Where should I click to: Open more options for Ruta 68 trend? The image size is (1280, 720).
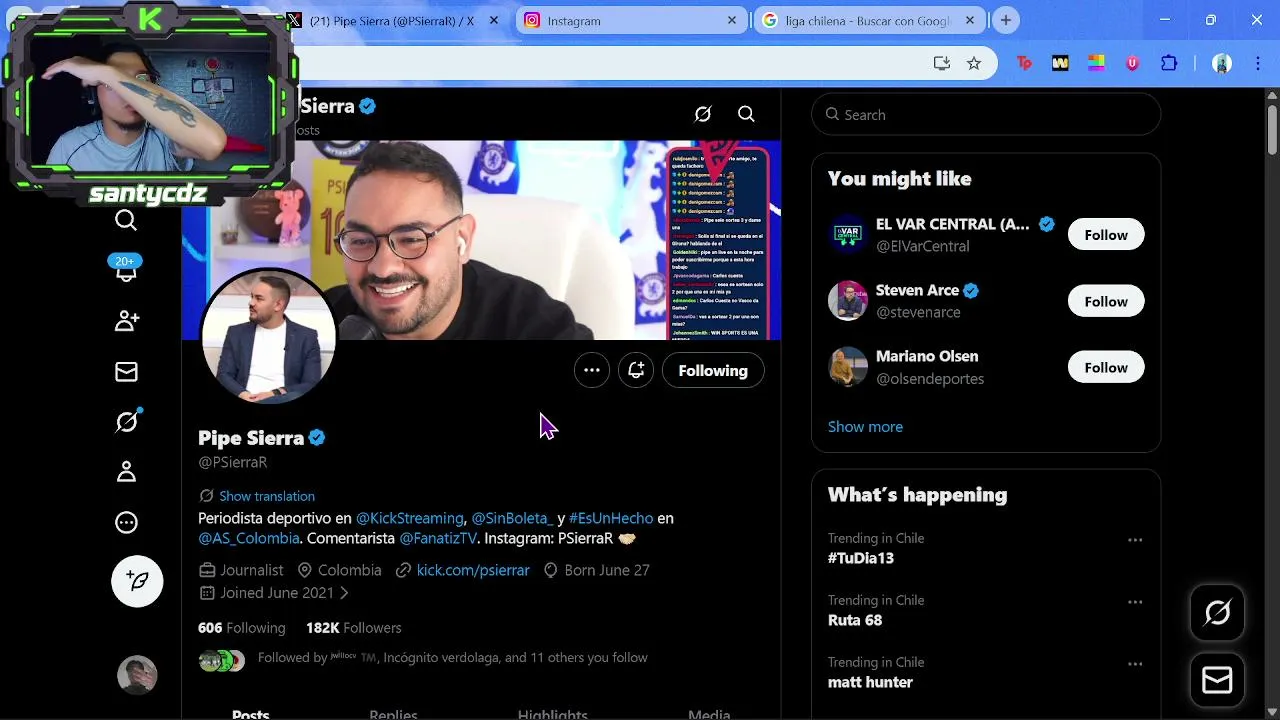point(1135,602)
